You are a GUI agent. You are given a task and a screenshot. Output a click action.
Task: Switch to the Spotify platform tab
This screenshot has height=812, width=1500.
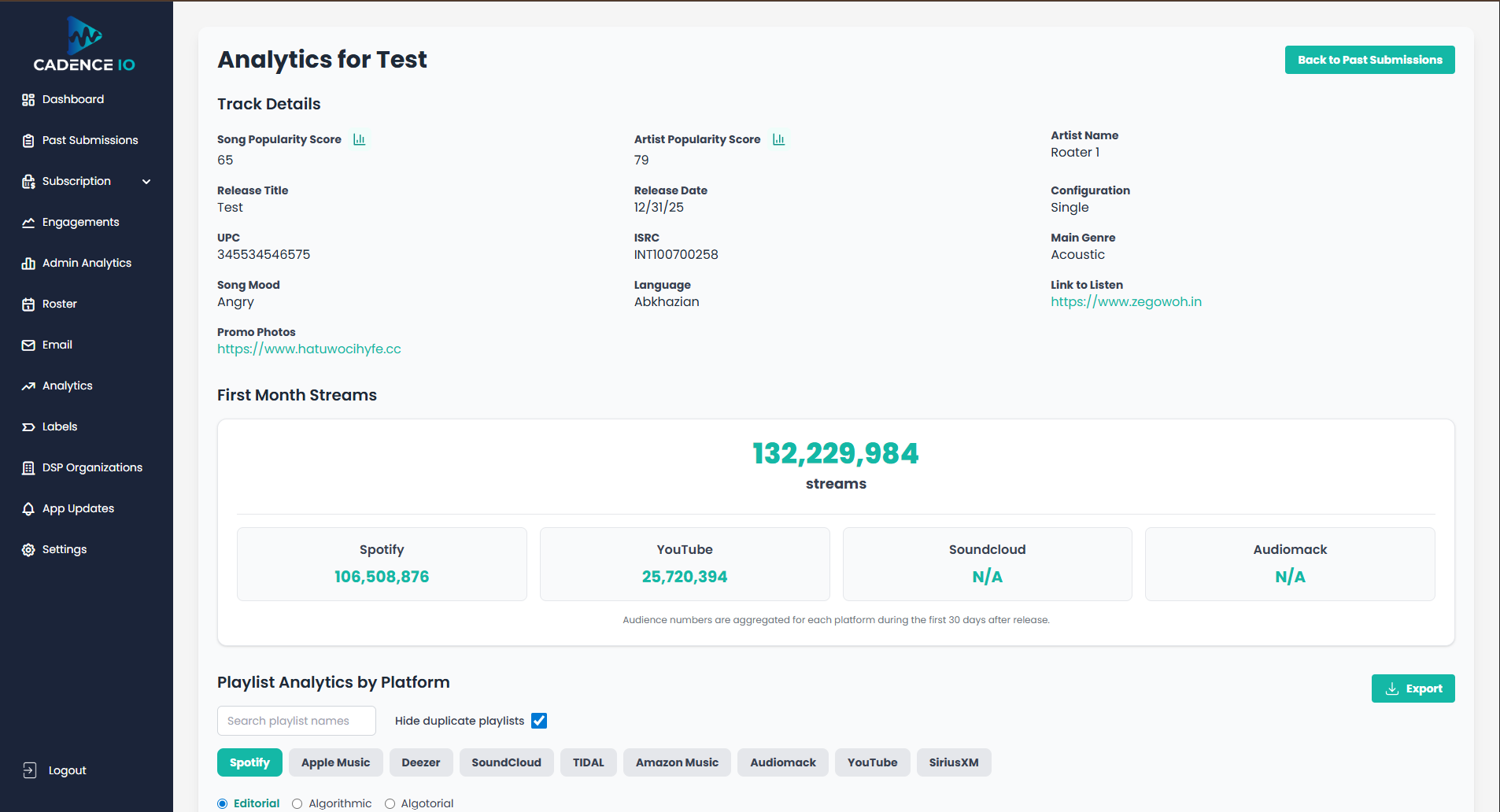[249, 762]
